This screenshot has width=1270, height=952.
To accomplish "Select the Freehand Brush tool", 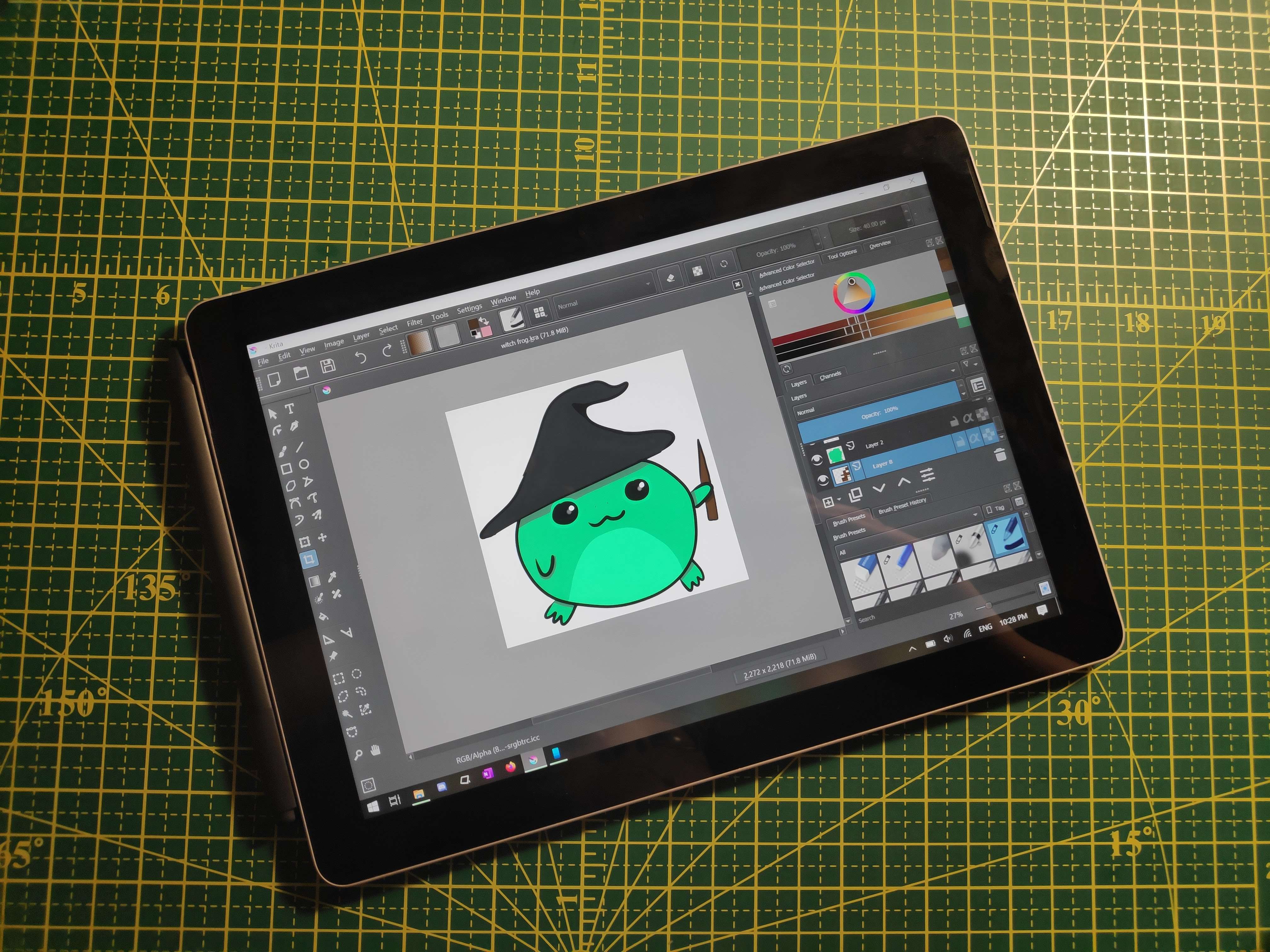I will [x=283, y=452].
